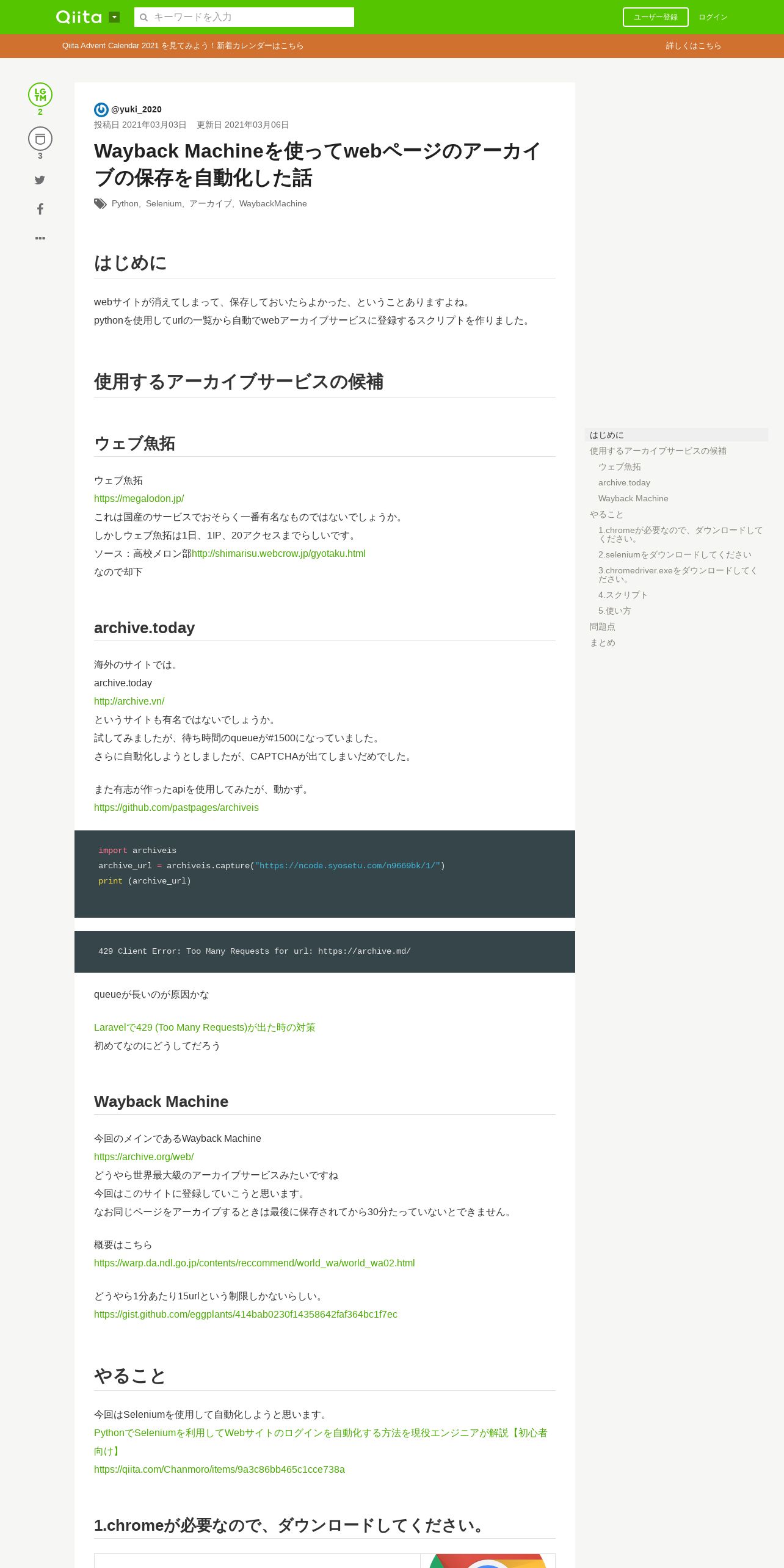Click the Qiita logo
This screenshot has width=784, height=1568.
79,17
